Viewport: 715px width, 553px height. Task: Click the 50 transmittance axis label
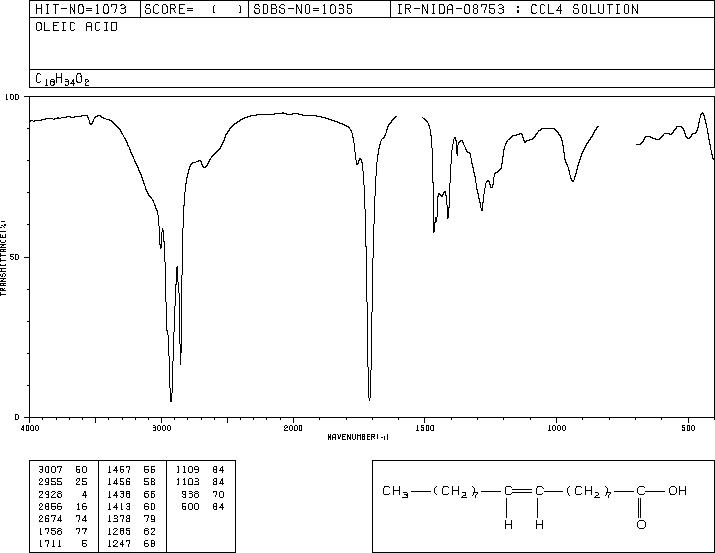[x=15, y=258]
